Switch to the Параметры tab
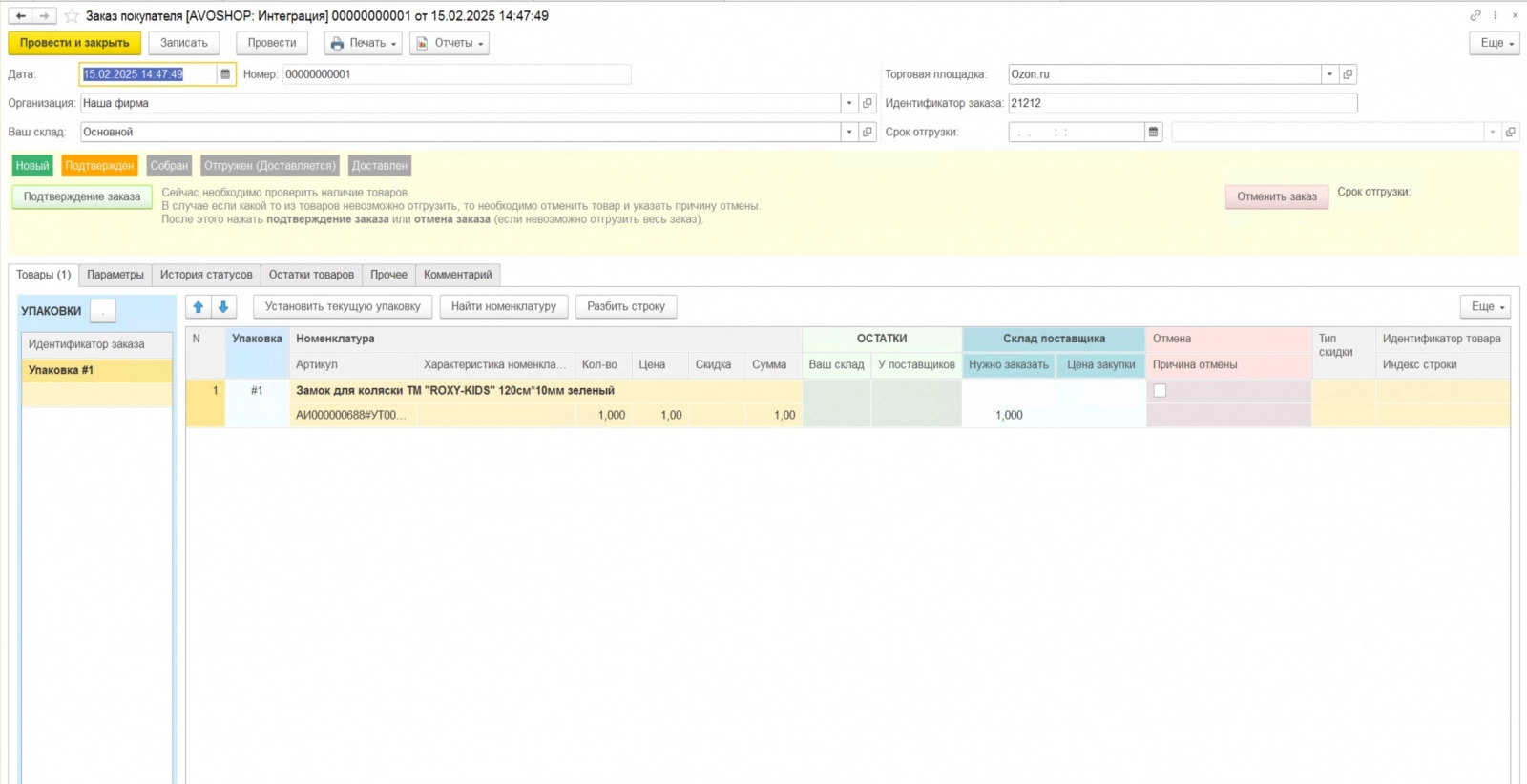Screen dimensions: 1527x784 tap(115, 275)
